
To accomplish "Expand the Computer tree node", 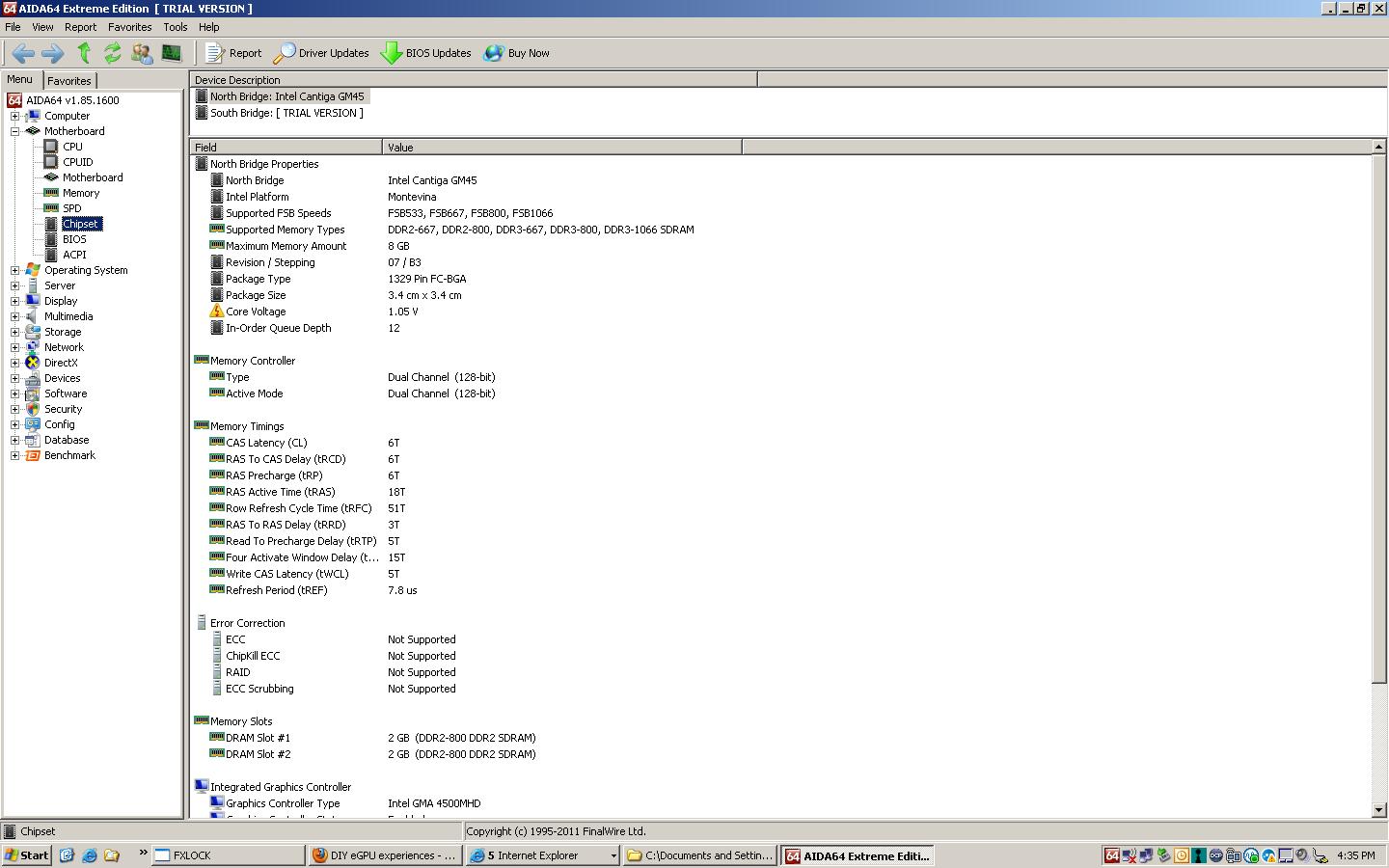I will pyautogui.click(x=14, y=116).
